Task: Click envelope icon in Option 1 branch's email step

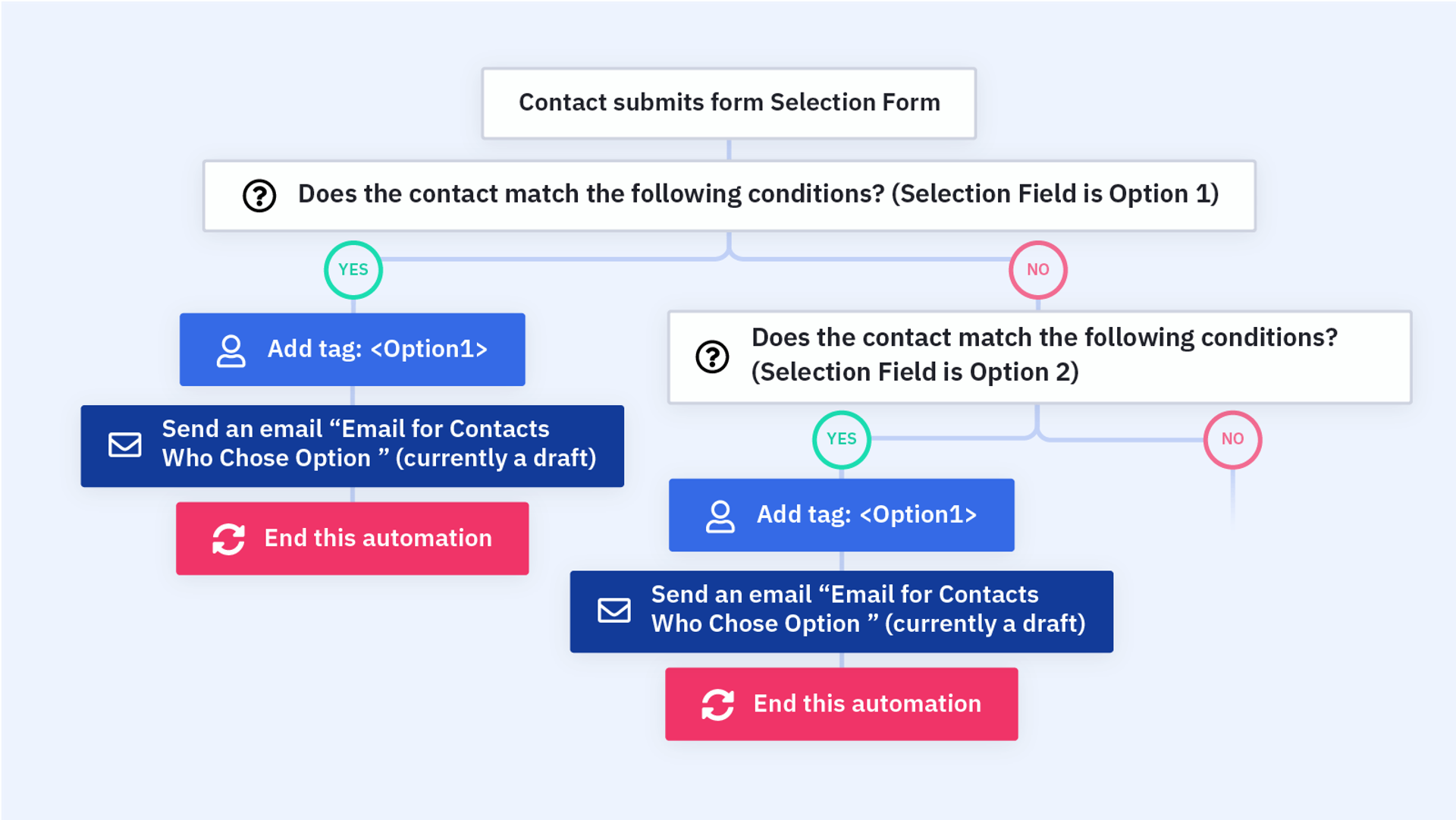Action: coord(125,445)
